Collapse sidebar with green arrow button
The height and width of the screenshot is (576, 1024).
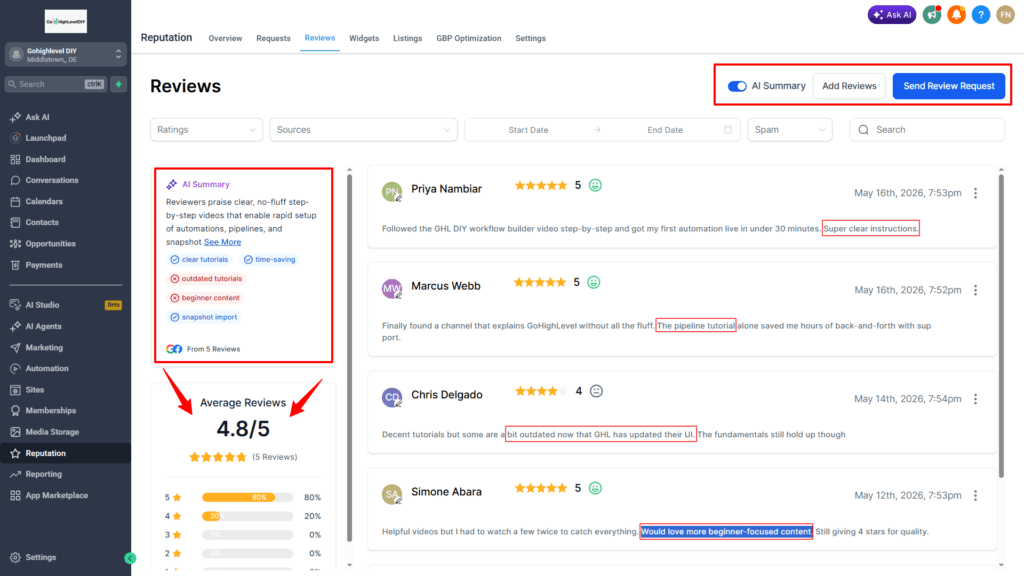(x=130, y=558)
